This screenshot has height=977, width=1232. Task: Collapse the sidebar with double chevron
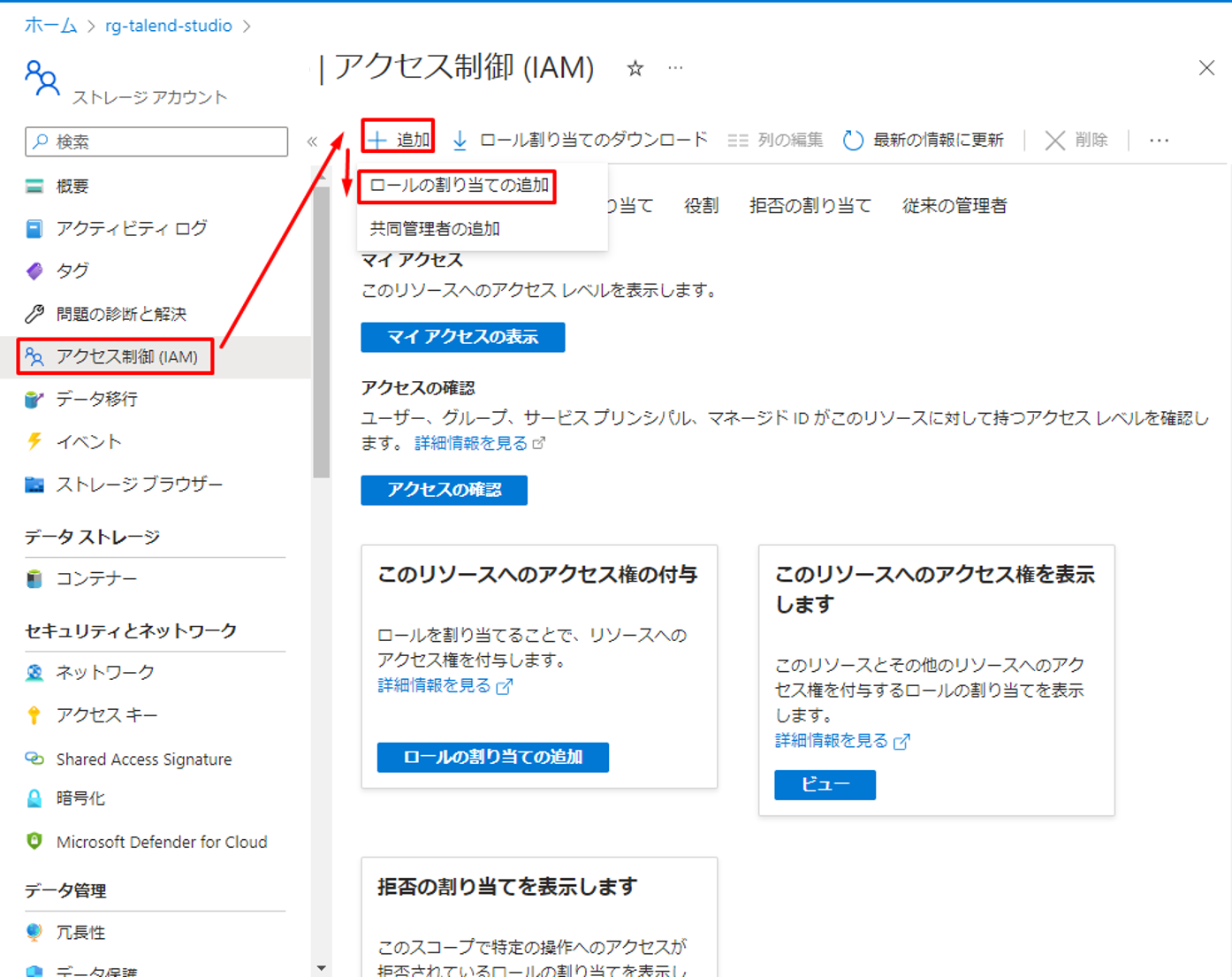point(312,141)
